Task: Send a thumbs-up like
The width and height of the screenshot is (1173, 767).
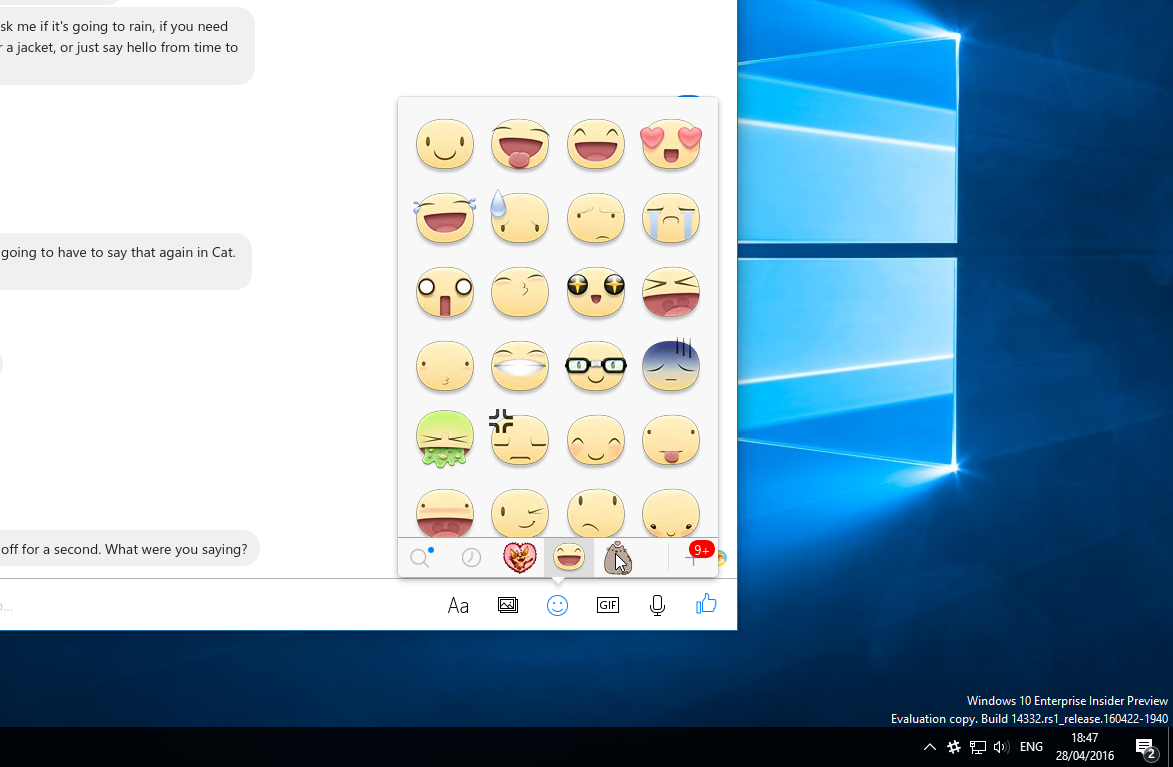Action: coord(706,604)
